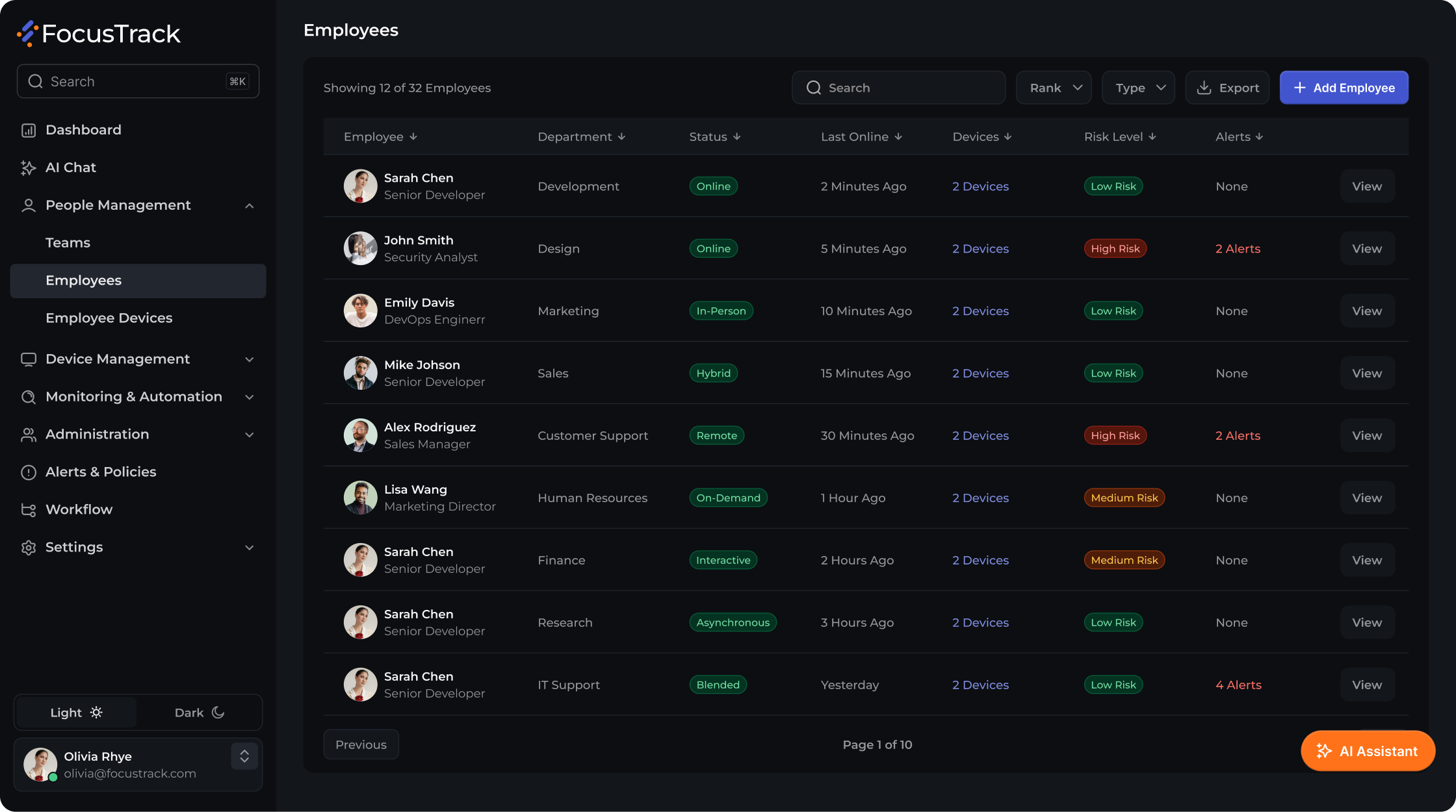Click the Risk Level sort arrow
1456x812 pixels.
pyautogui.click(x=1152, y=136)
